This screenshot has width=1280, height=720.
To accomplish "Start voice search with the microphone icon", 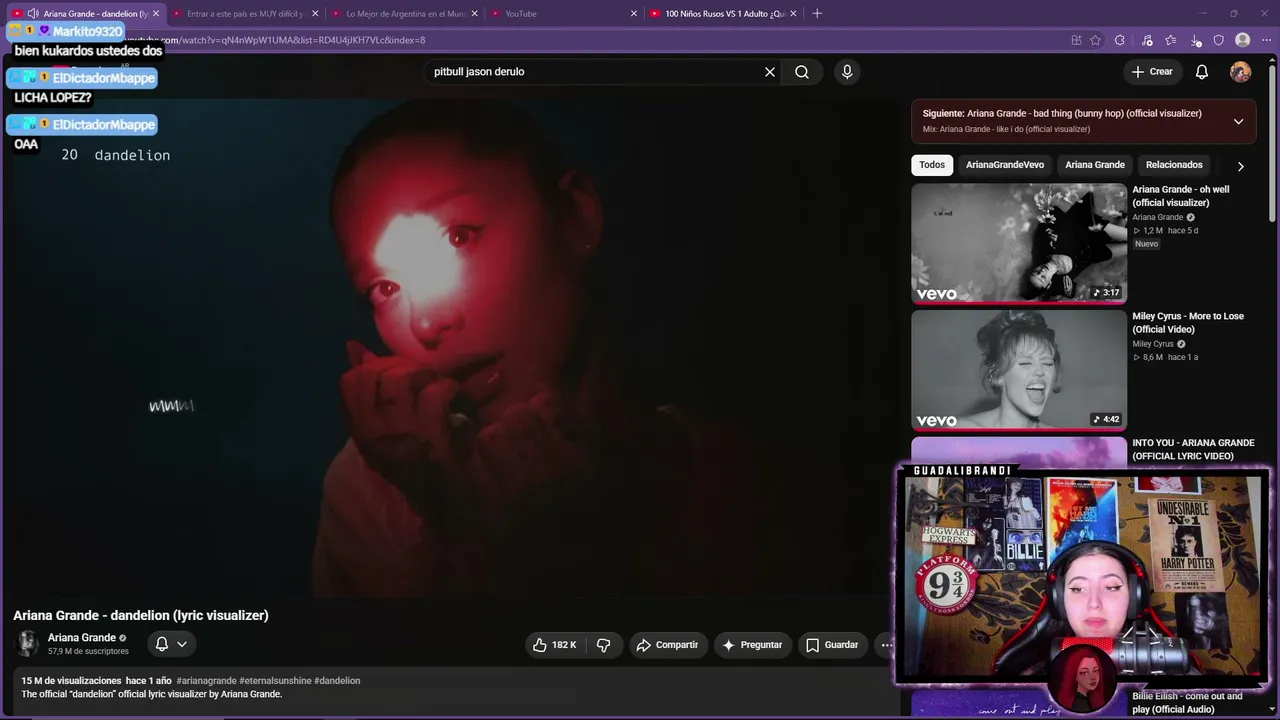I will [847, 72].
